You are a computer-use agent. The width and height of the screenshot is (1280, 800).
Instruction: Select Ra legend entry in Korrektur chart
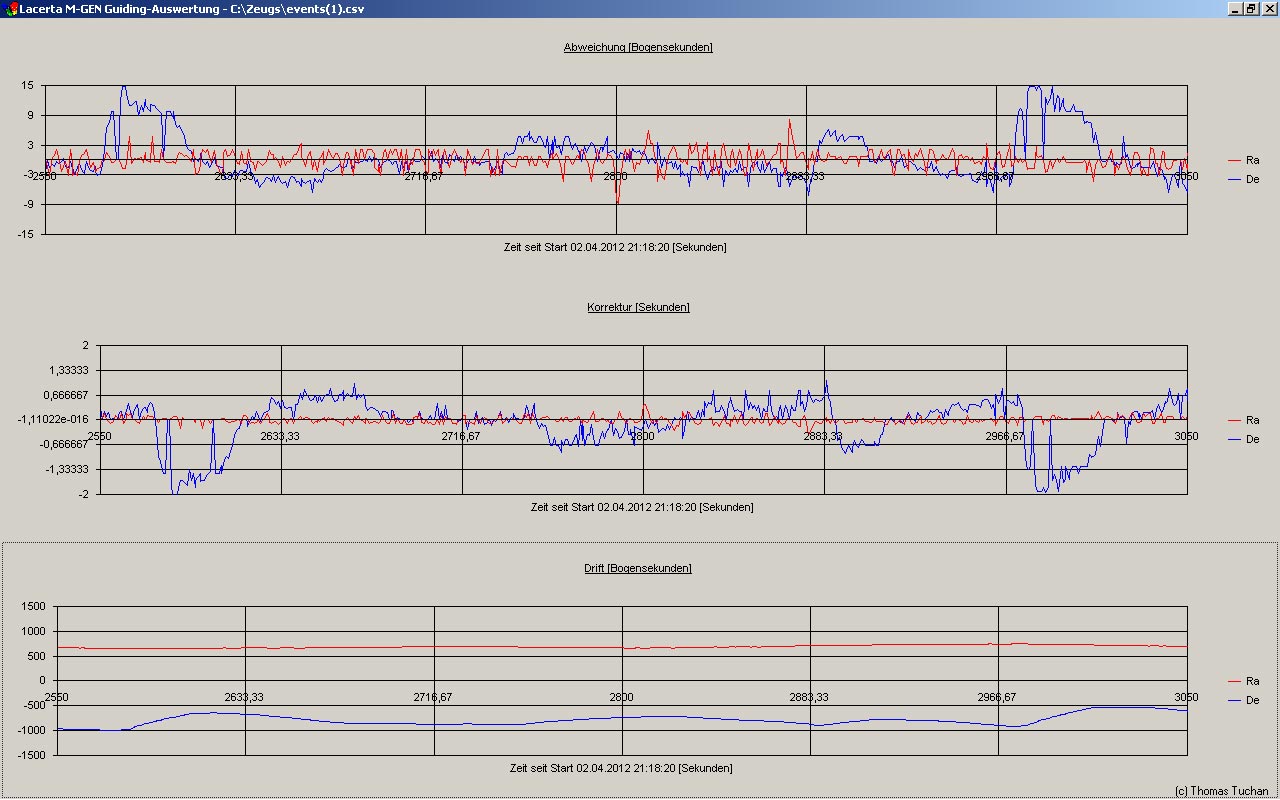tap(1252, 420)
